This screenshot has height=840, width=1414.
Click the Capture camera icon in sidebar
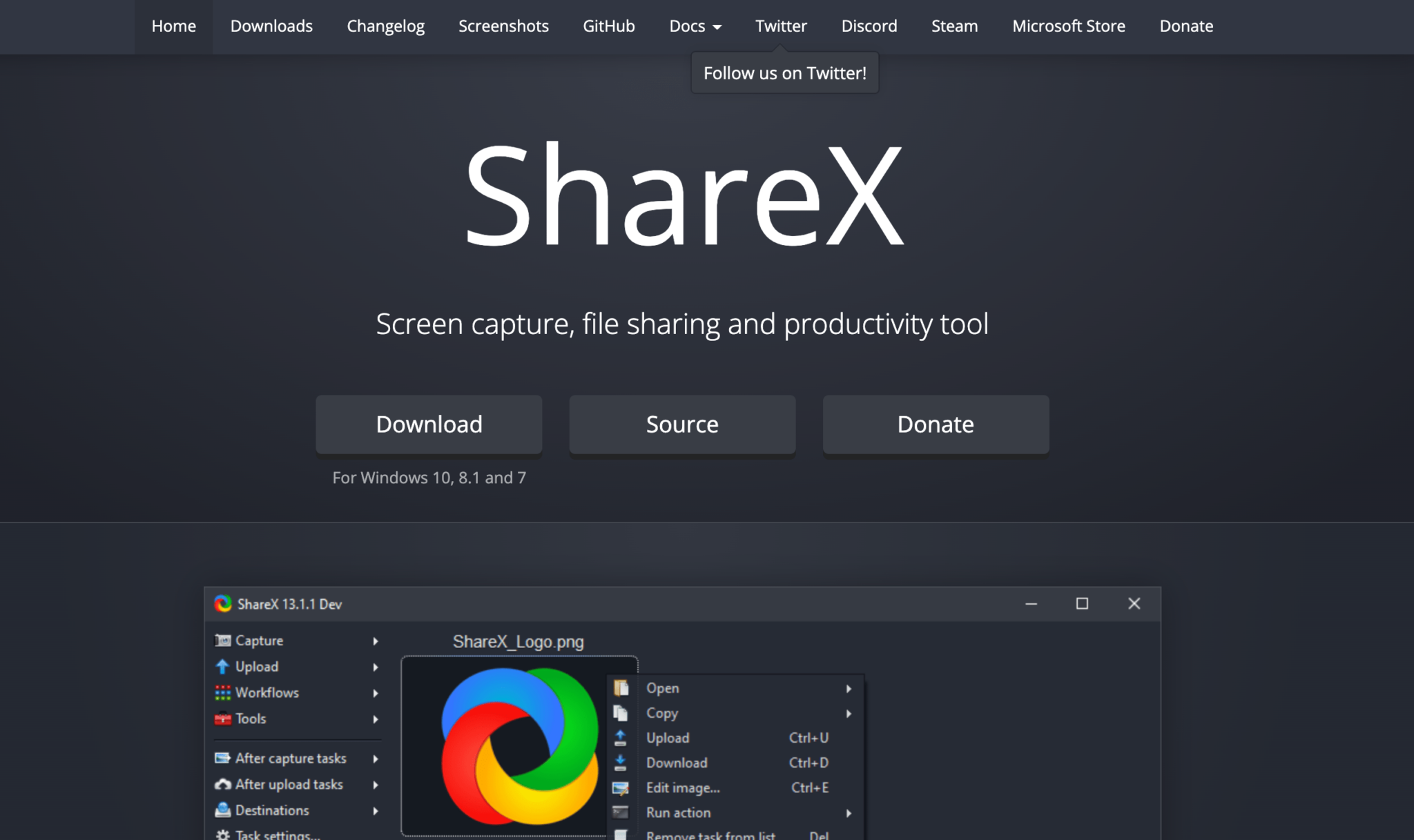point(222,641)
